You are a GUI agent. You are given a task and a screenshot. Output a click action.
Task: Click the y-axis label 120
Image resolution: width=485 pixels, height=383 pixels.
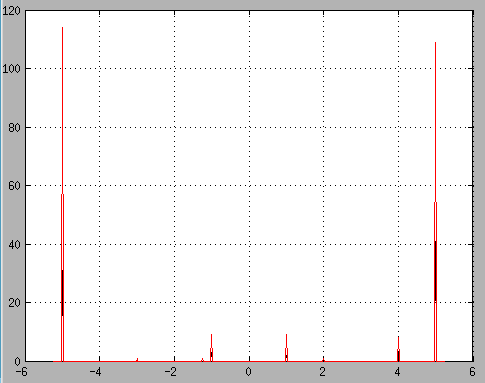(11, 11)
